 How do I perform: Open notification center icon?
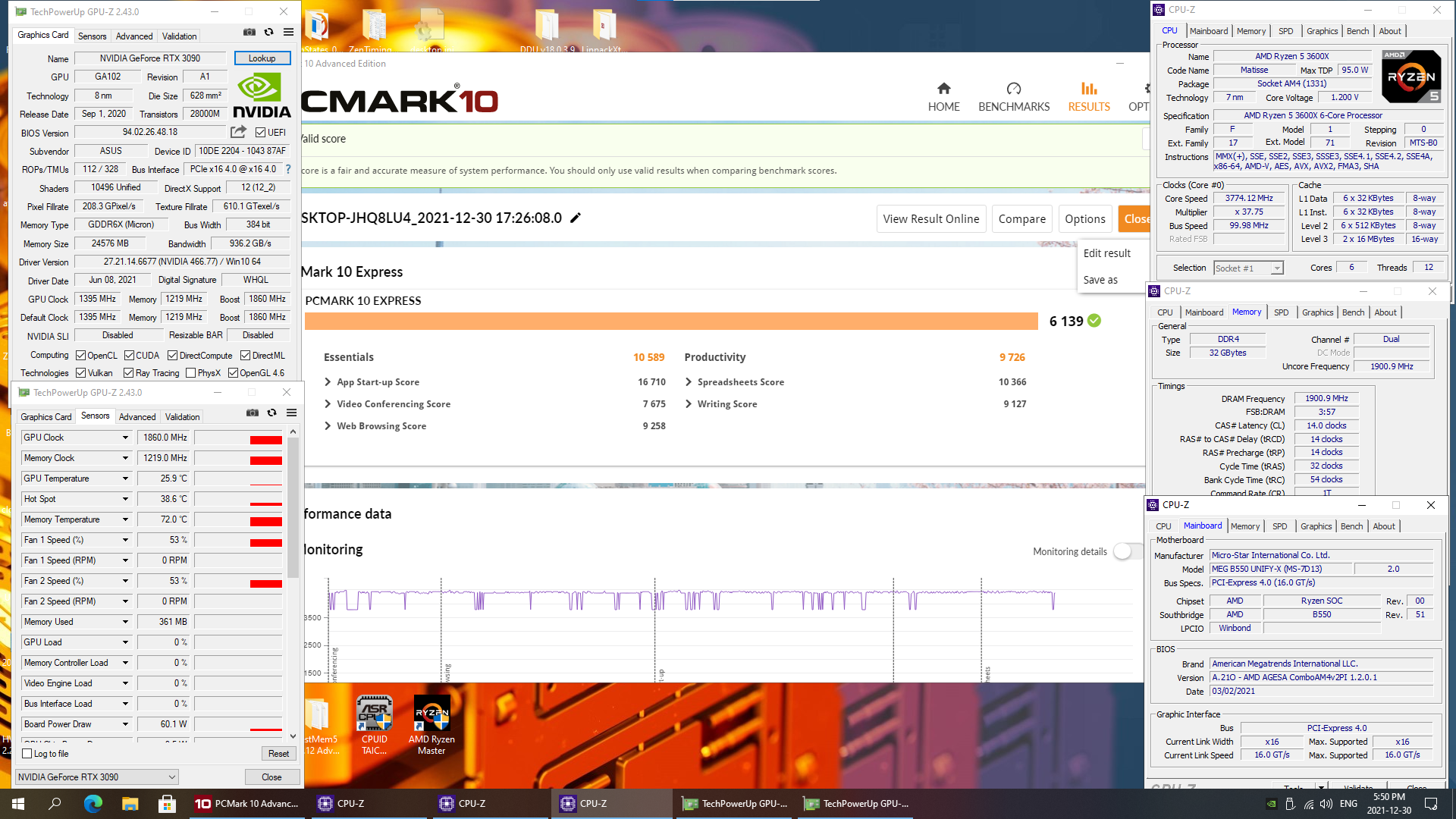click(x=1431, y=804)
